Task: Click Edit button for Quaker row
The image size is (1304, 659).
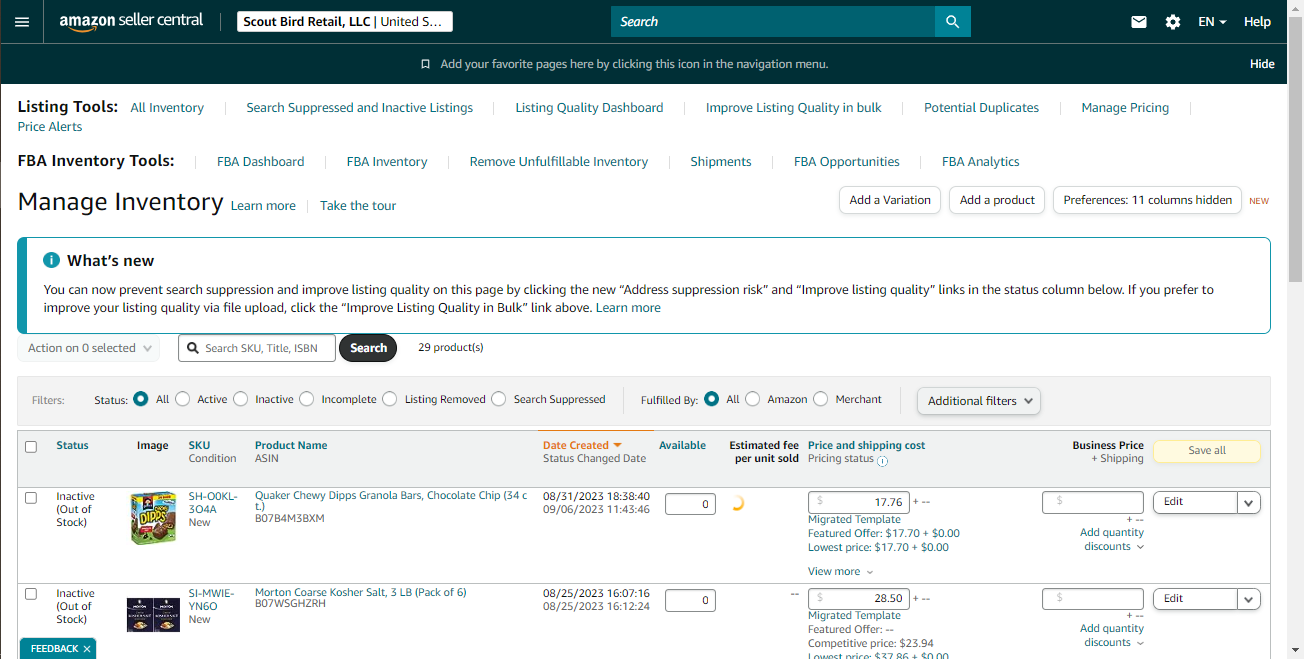Action: (x=1195, y=502)
